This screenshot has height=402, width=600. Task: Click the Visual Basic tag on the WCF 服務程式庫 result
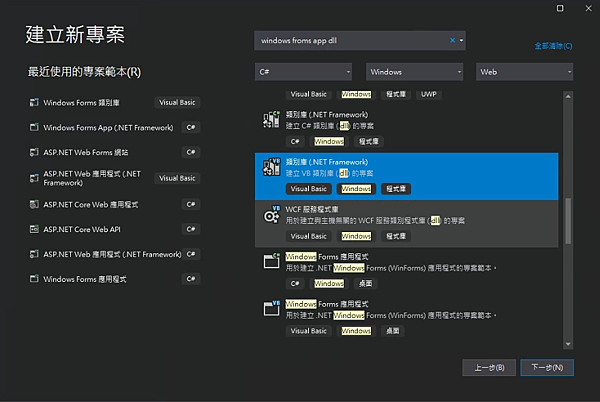pos(308,236)
